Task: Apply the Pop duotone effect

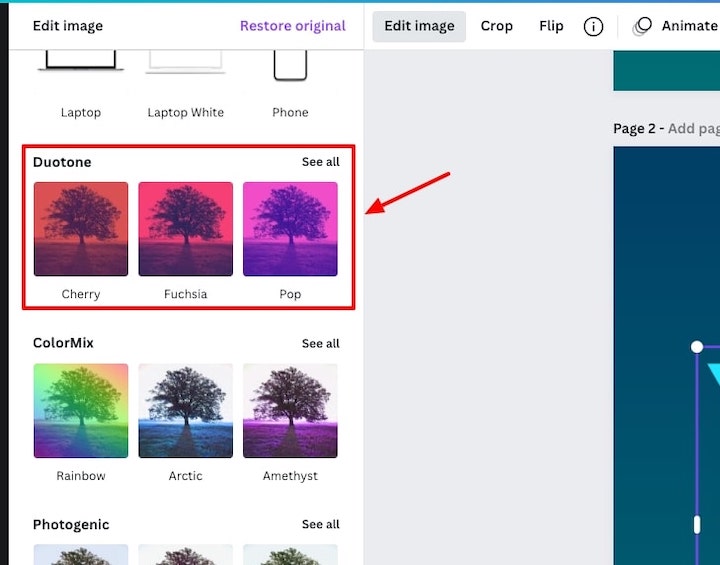Action: pos(290,229)
